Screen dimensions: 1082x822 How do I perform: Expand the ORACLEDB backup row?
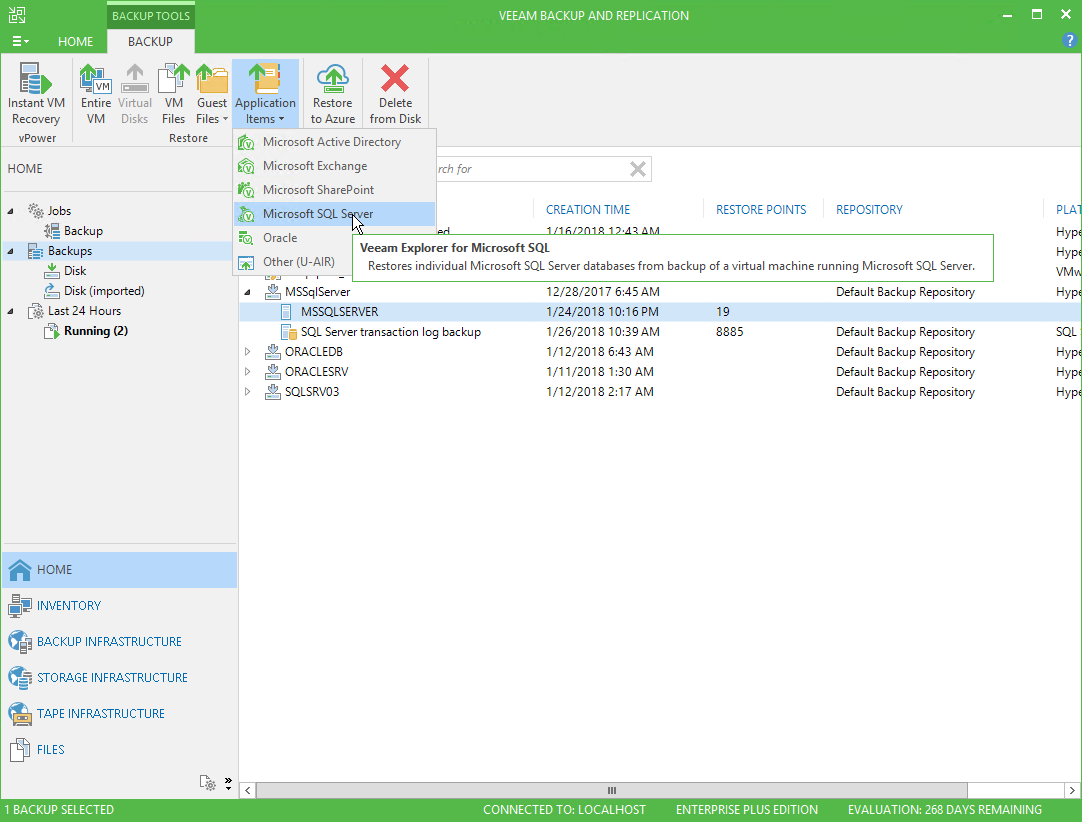(x=247, y=352)
